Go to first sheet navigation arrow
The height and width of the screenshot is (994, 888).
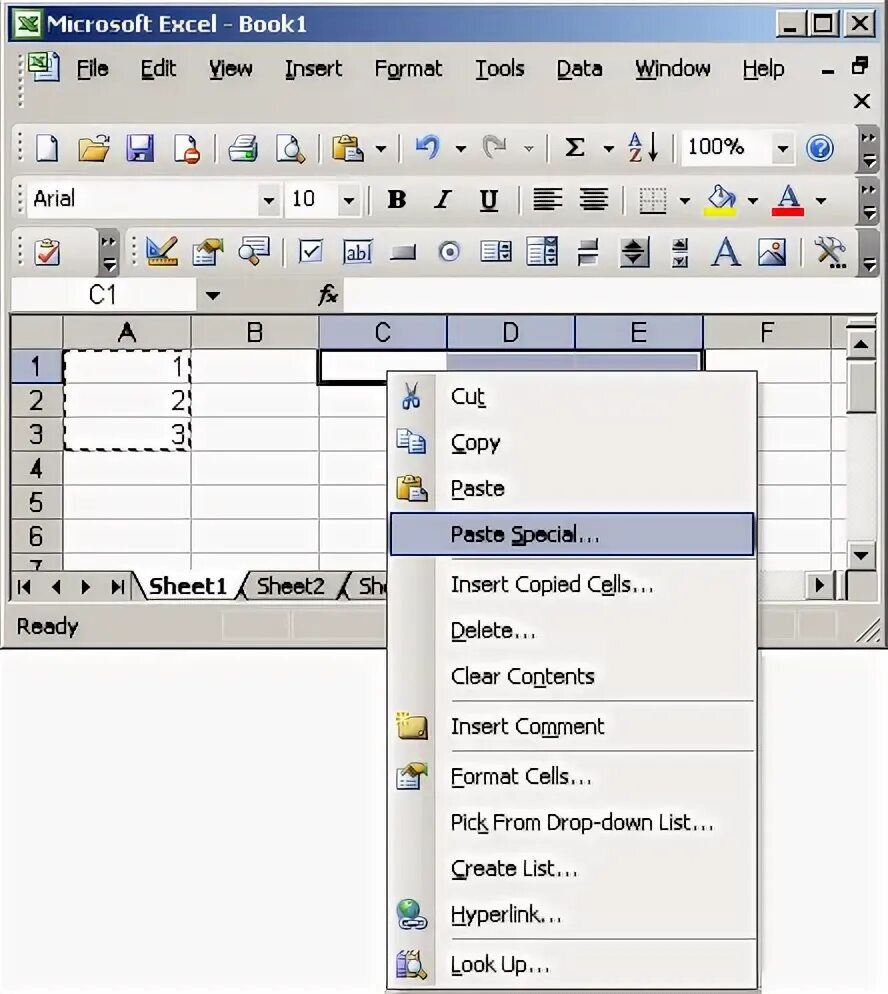tap(24, 587)
